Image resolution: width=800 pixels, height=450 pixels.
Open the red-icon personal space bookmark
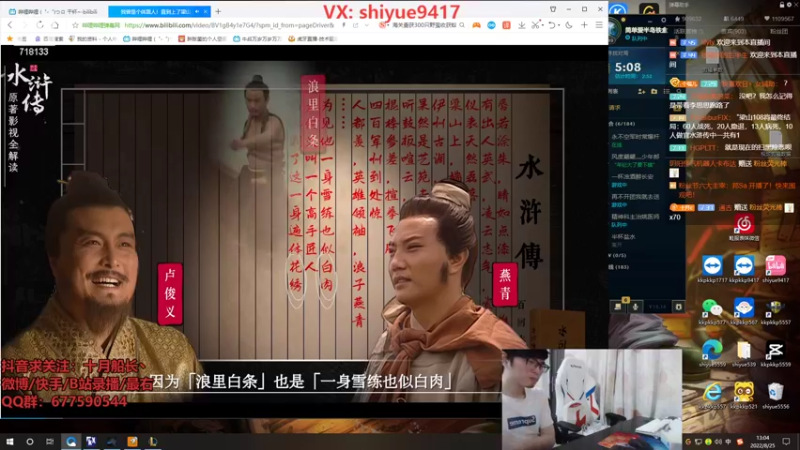pos(202,39)
